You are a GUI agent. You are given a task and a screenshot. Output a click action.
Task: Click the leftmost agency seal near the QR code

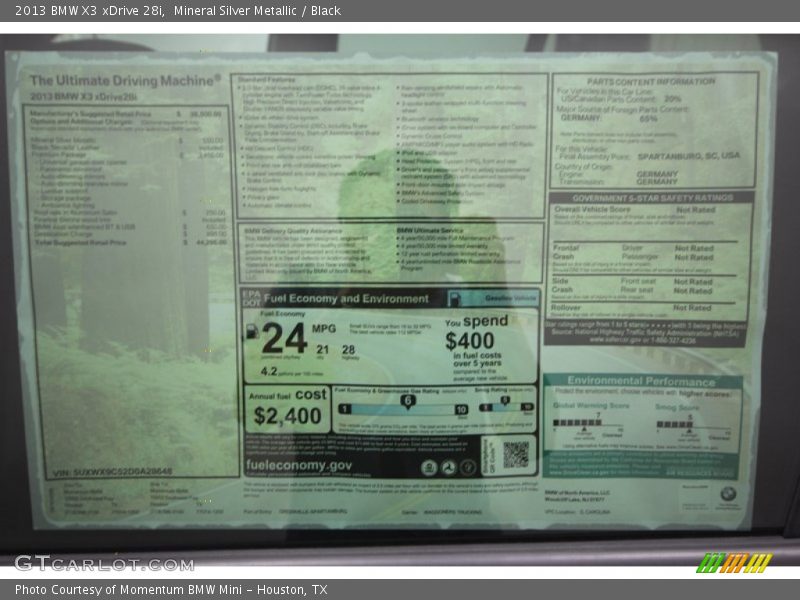click(429, 467)
